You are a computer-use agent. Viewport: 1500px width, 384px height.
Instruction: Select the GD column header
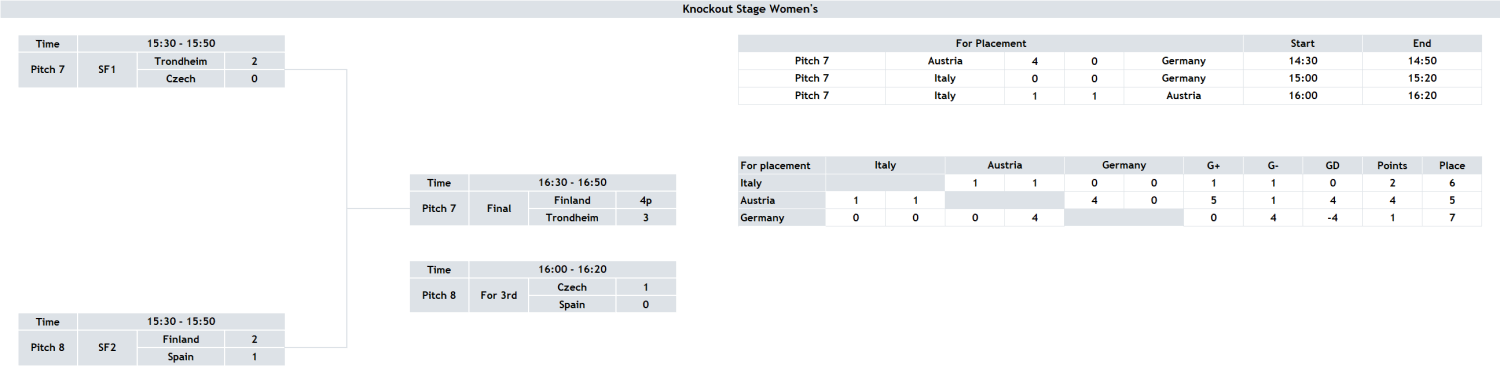tap(1332, 165)
